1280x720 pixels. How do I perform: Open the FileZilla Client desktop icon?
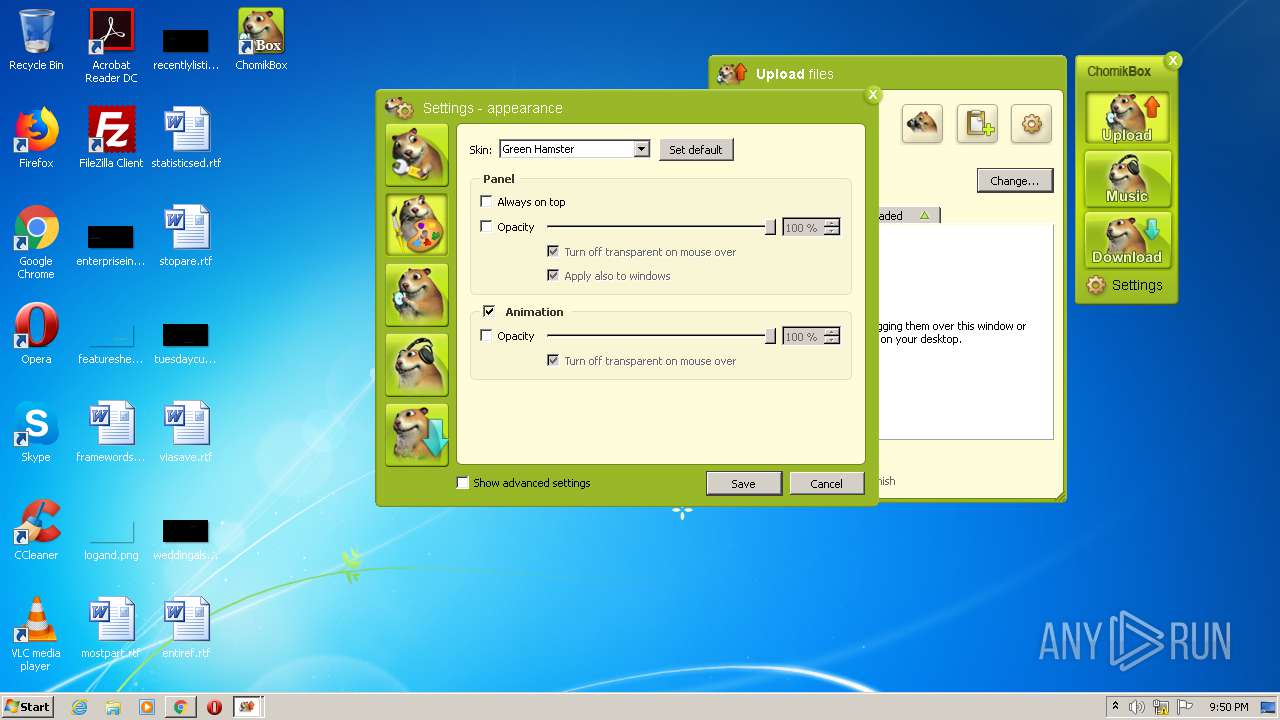[111, 138]
